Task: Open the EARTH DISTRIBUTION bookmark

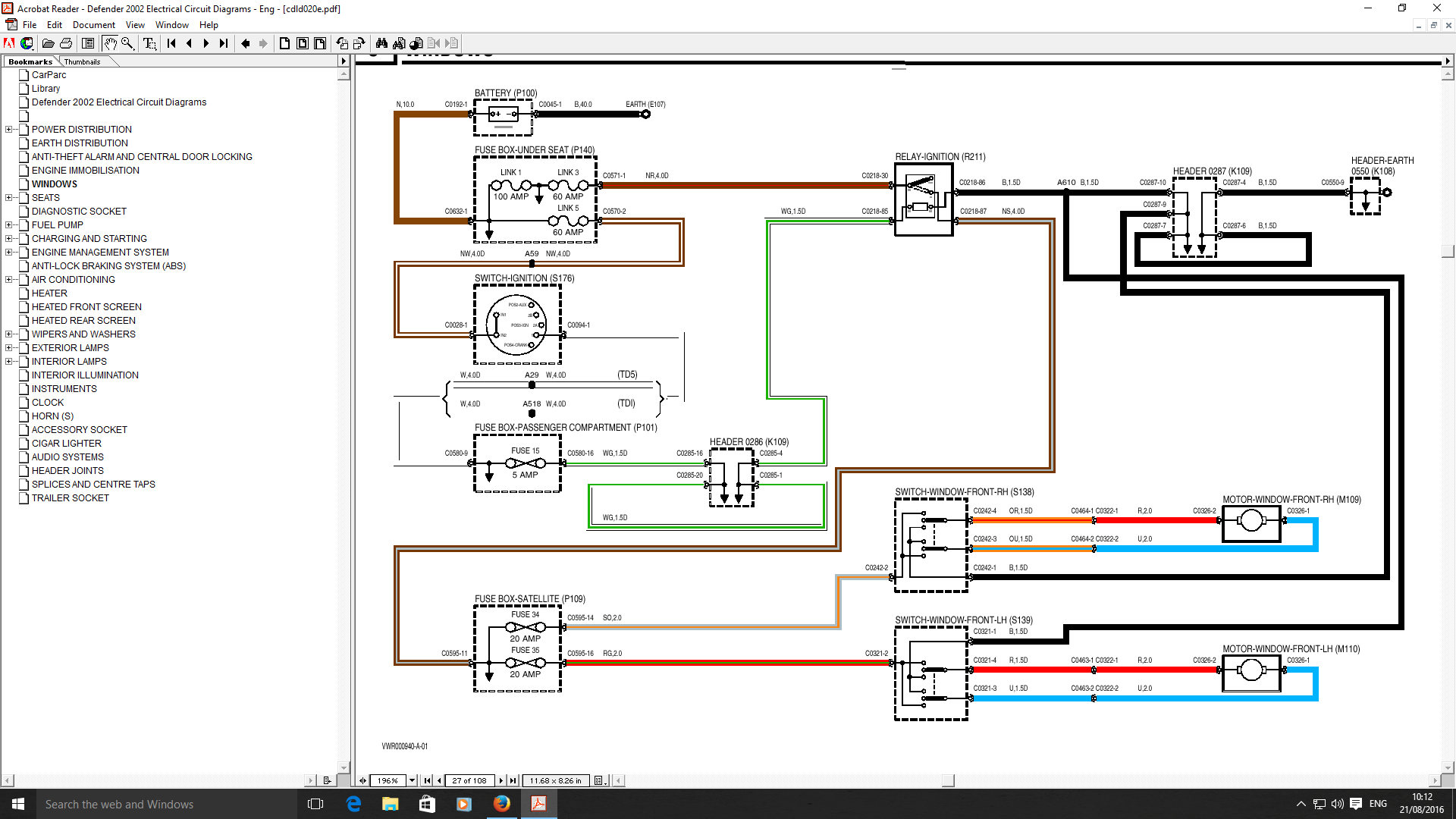Action: tap(80, 143)
